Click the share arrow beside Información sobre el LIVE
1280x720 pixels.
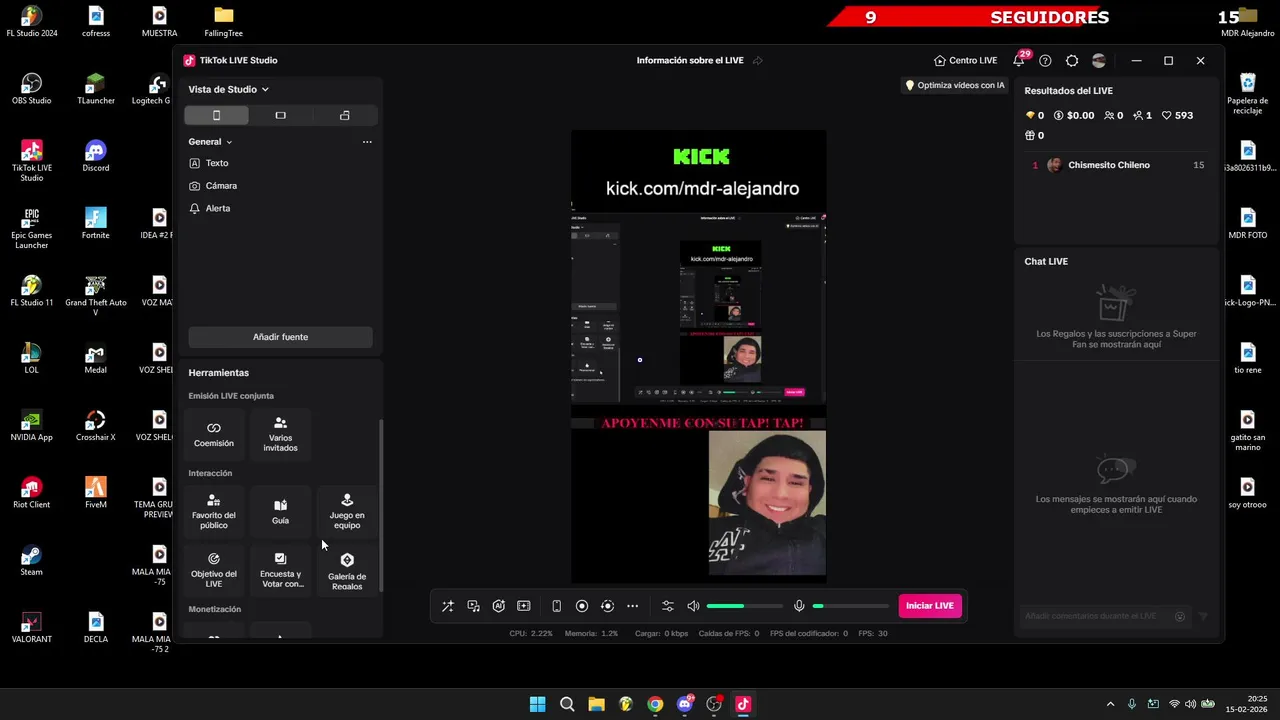757,60
